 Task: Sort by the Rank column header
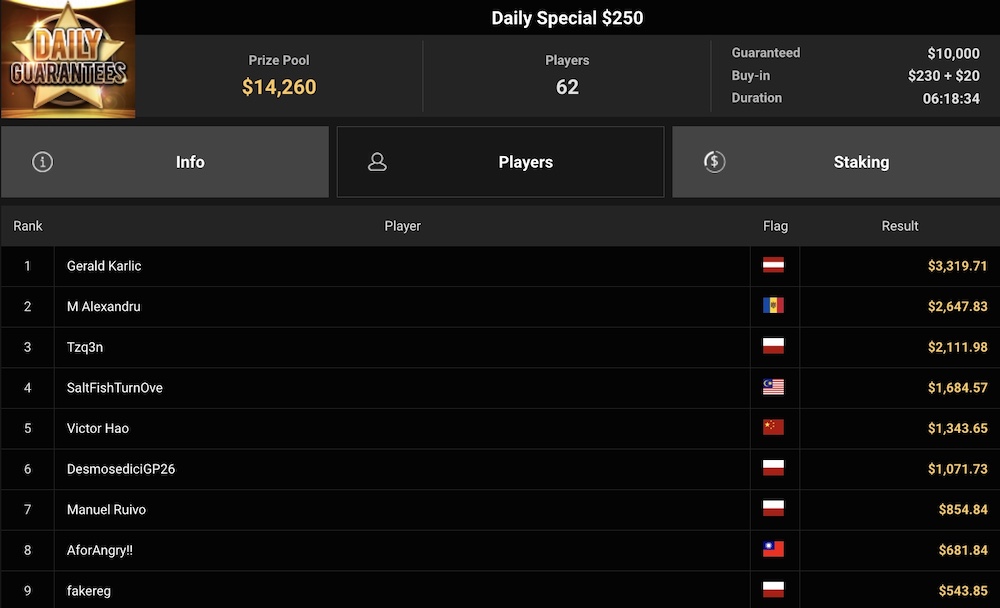click(28, 226)
